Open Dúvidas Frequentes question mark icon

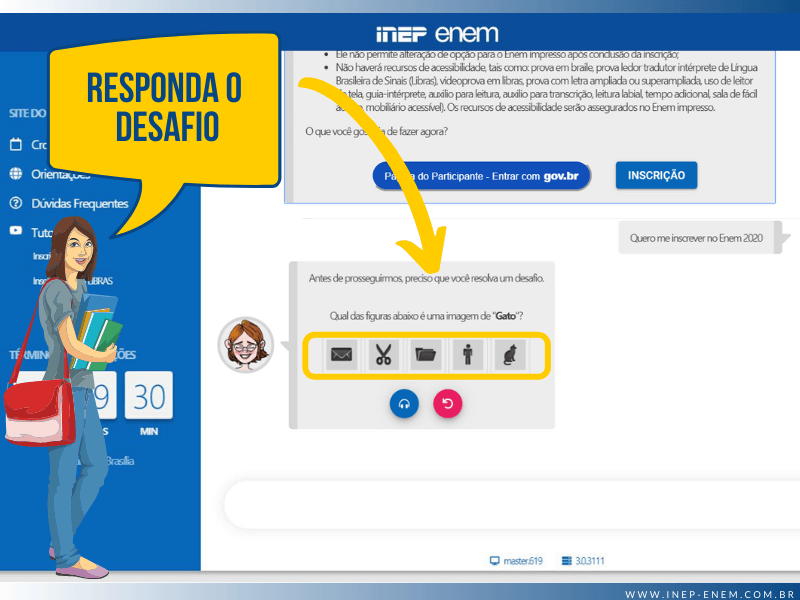click(x=16, y=203)
